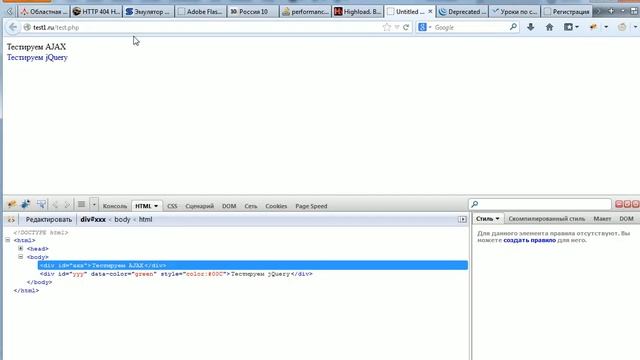Open the downloads arrow icon

pyautogui.click(x=530, y=27)
